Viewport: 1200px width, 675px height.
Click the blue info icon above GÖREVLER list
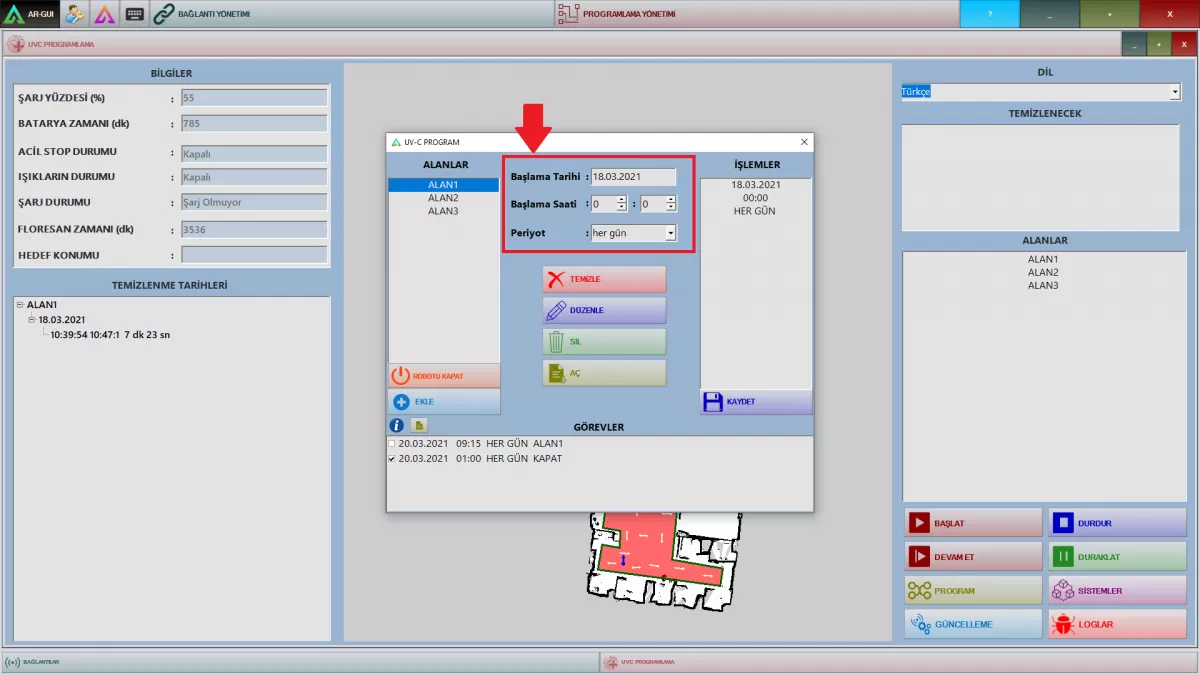(396, 426)
